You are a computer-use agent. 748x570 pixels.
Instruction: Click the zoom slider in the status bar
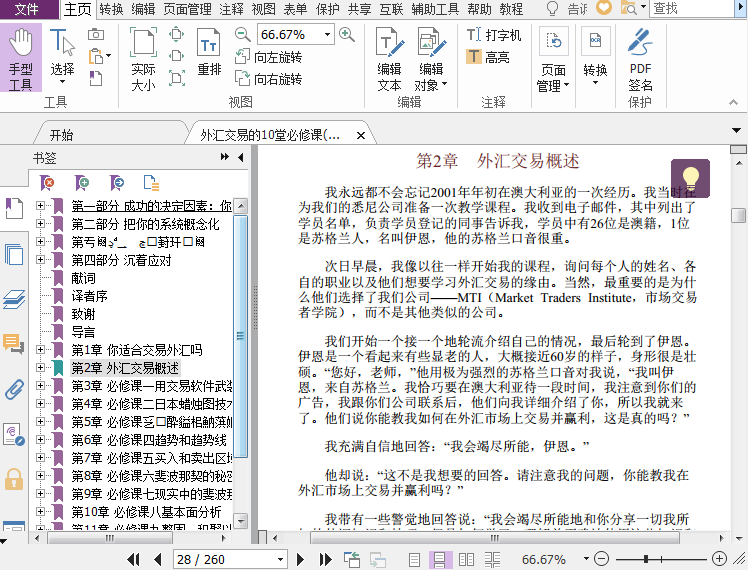pyautogui.click(x=661, y=559)
